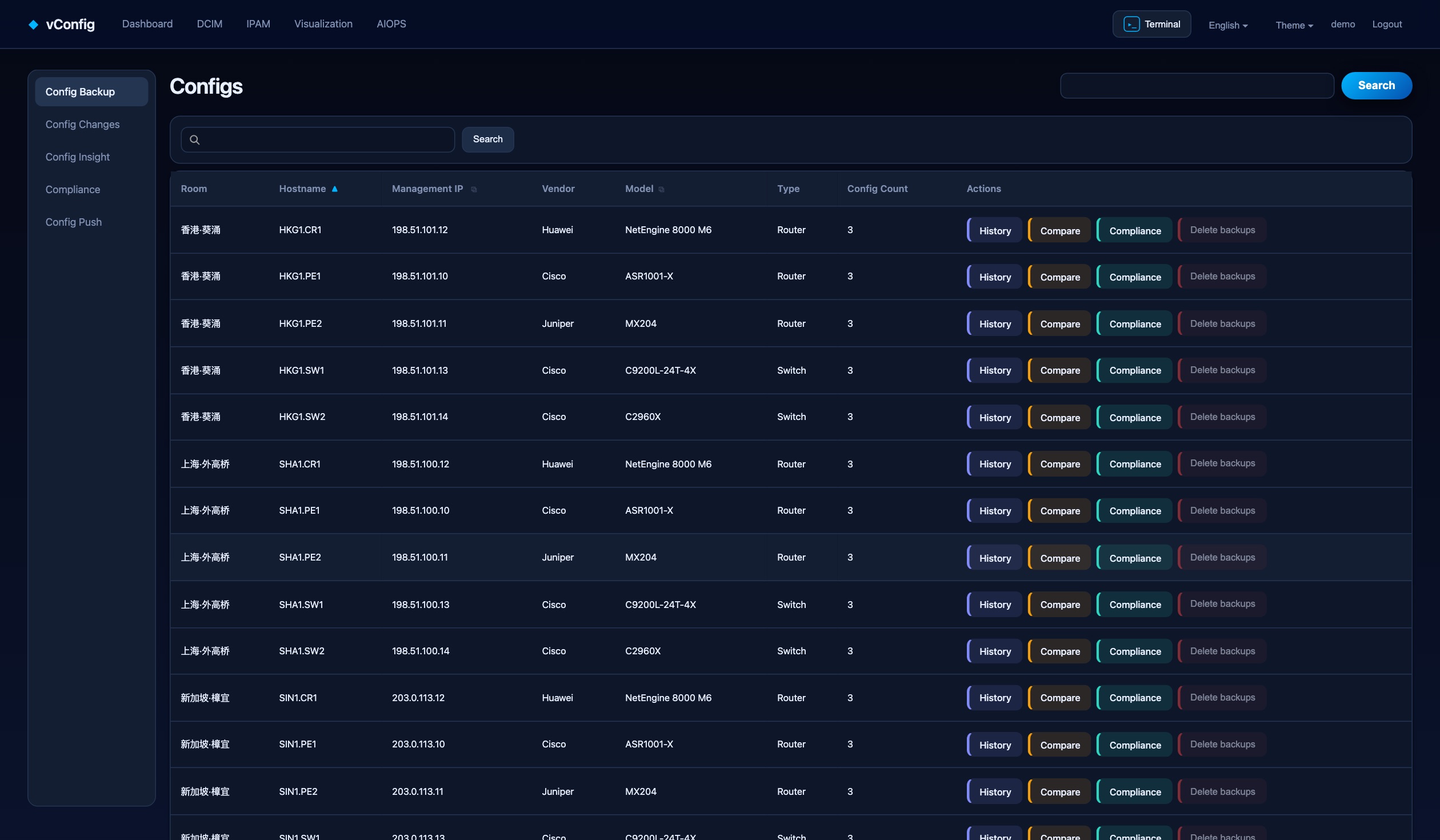Open History for HKG1.PE1
Viewport: 1440px width, 840px height.
pyautogui.click(x=995, y=277)
